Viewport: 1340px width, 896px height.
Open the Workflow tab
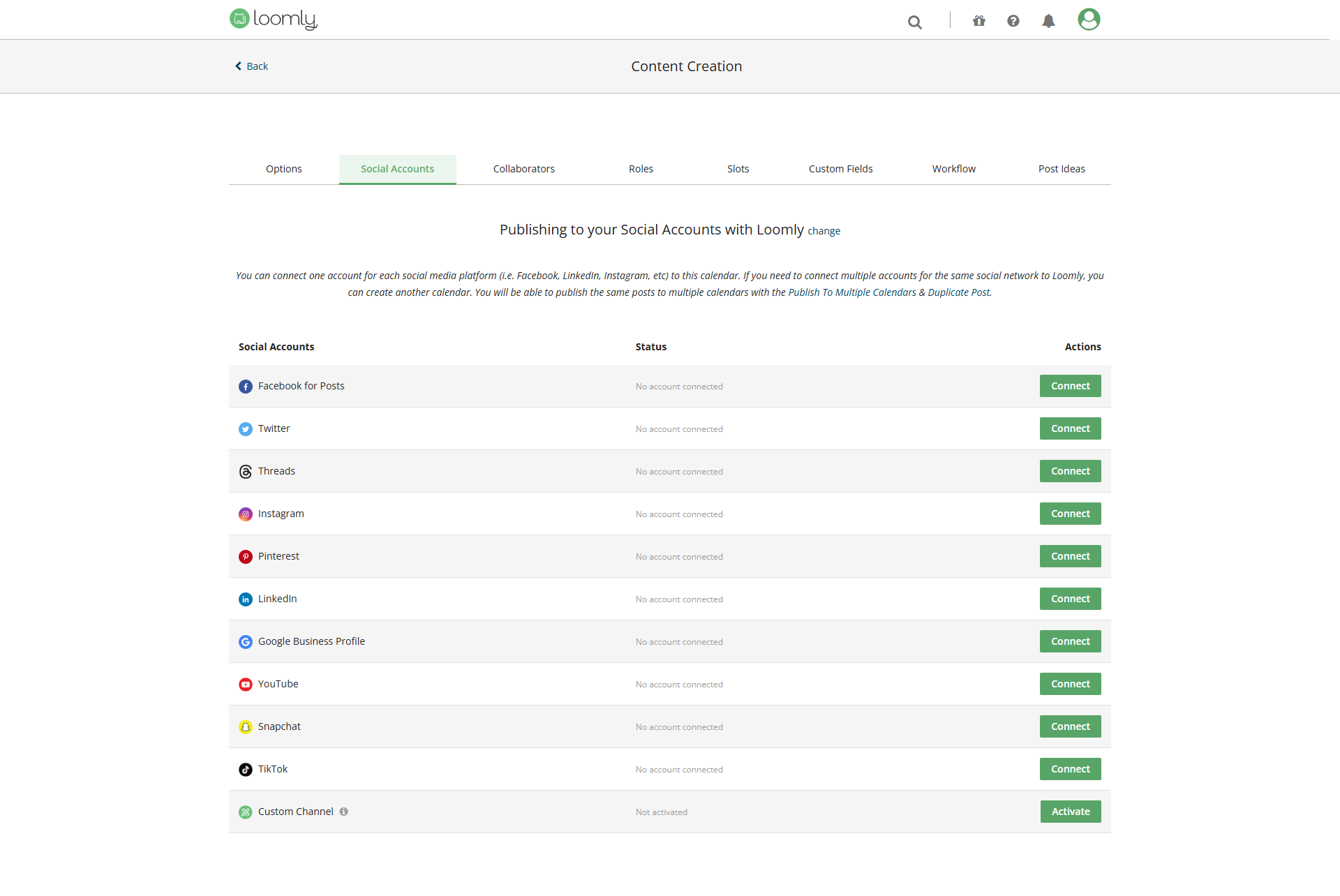(x=954, y=169)
